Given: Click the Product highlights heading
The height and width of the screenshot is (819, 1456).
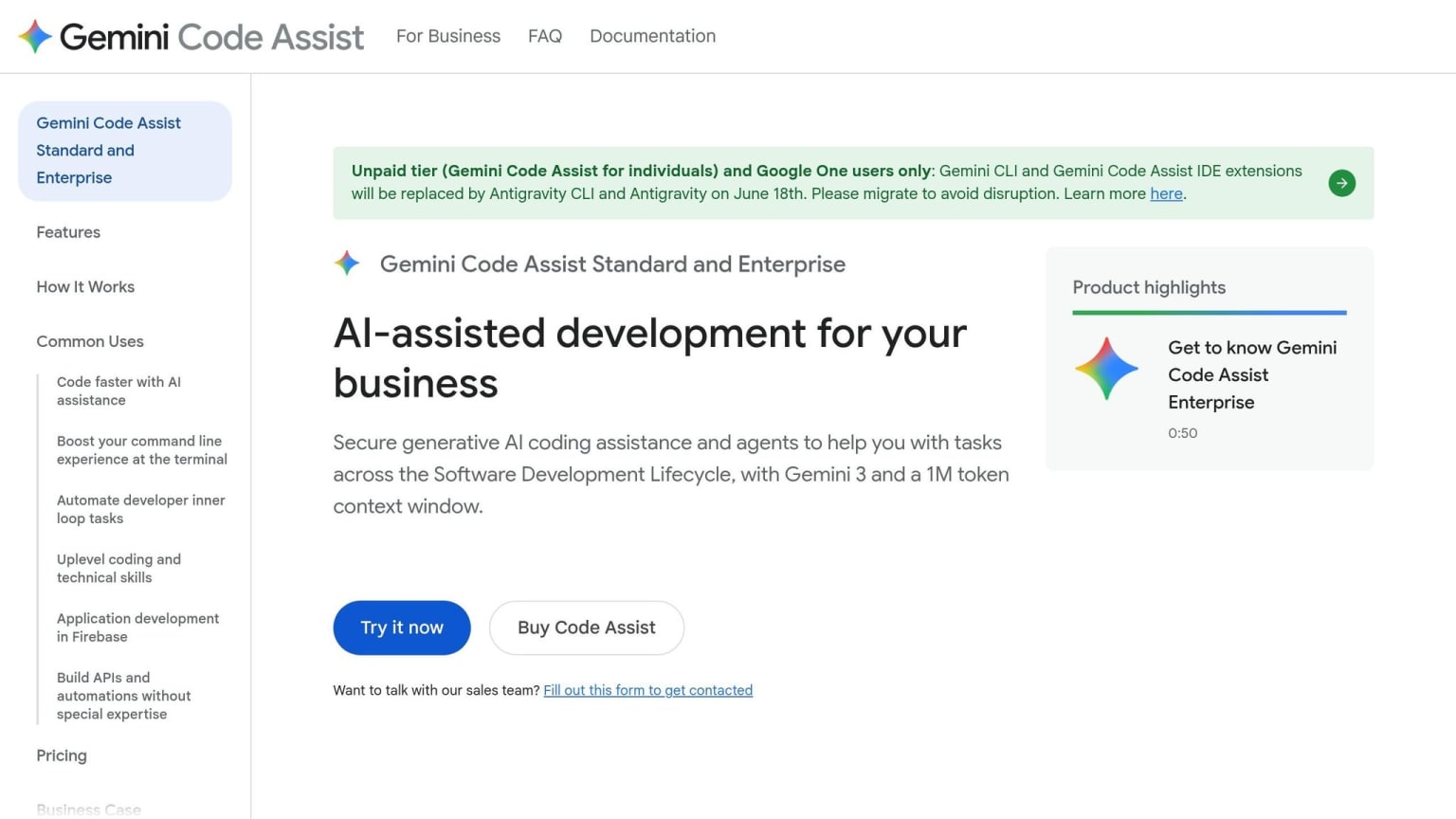Looking at the screenshot, I should pyautogui.click(x=1149, y=287).
